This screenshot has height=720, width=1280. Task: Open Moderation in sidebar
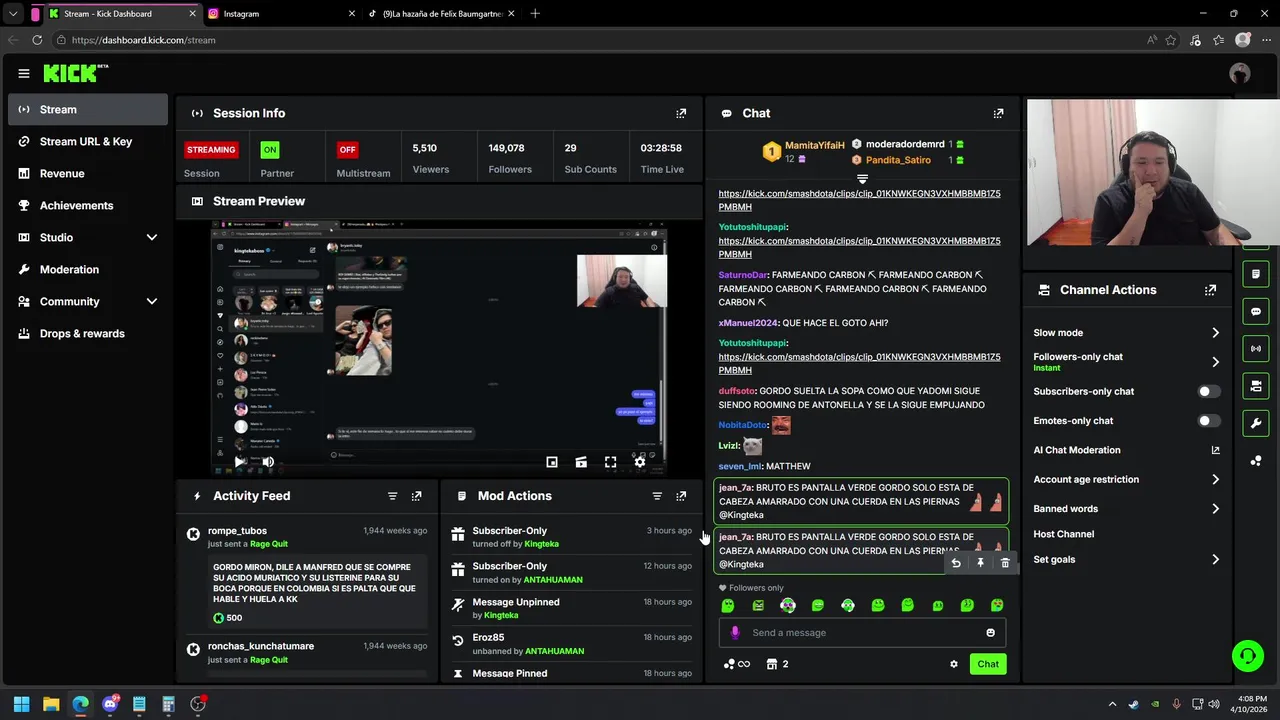(88, 270)
